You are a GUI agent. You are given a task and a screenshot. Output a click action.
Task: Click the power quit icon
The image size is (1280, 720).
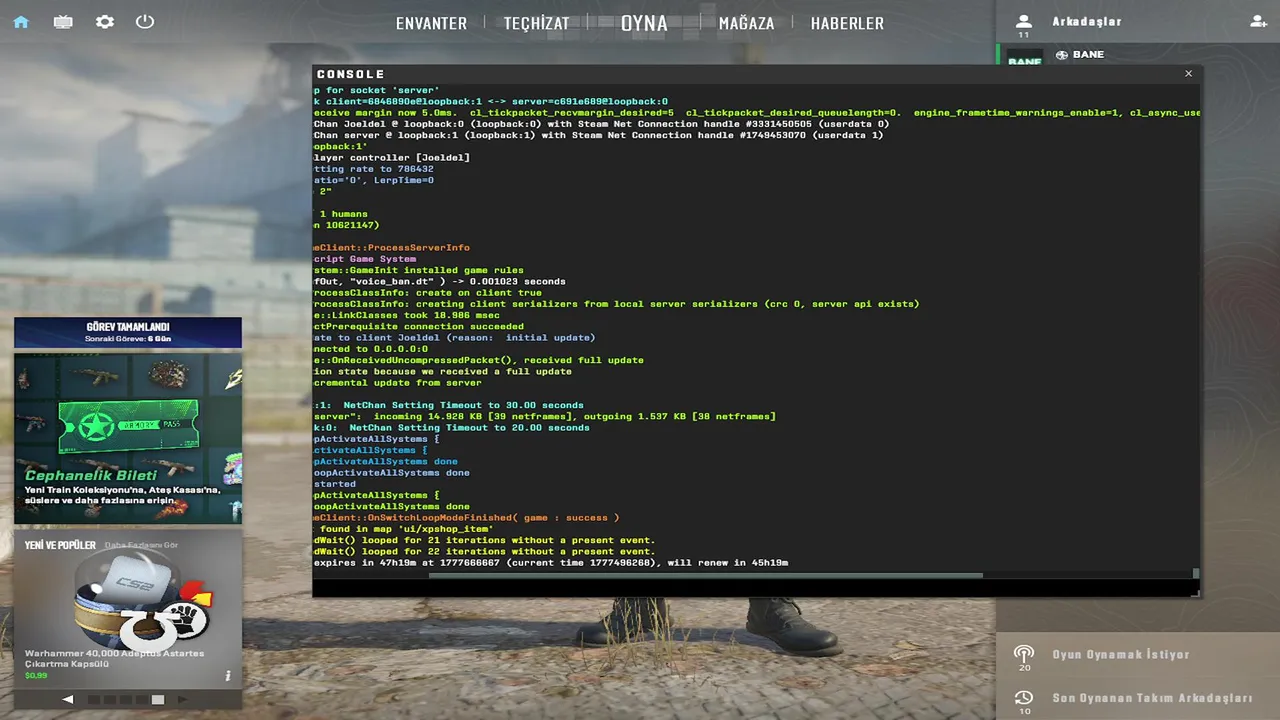coord(145,21)
